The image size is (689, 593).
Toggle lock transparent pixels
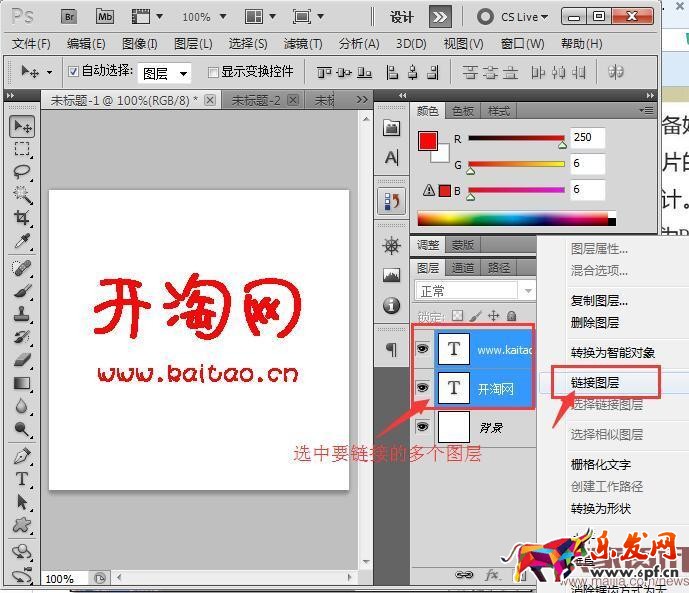pos(457,315)
